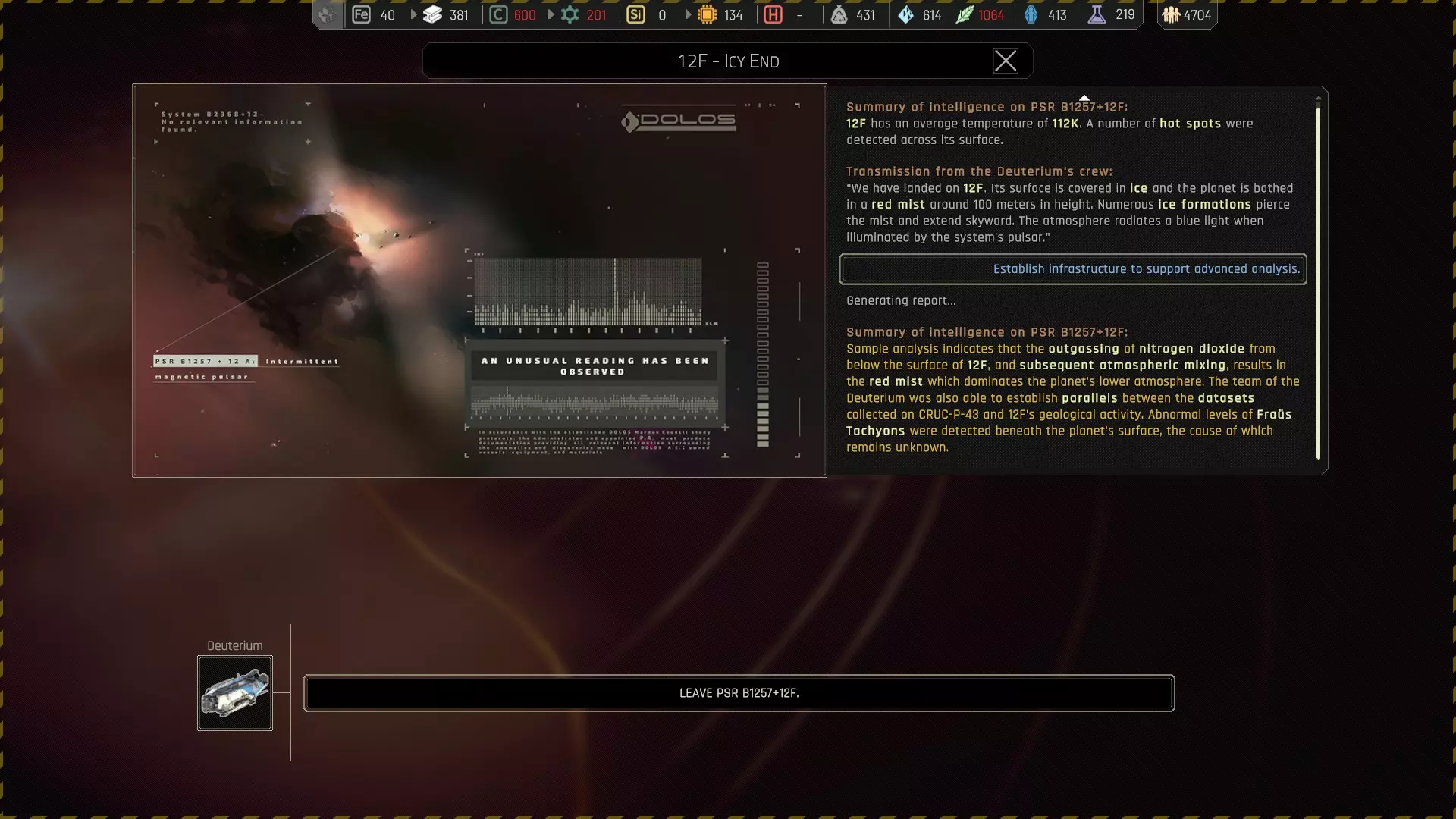This screenshot has height=819, width=1456.
Task: Select the Deuterium ship thumbnail
Action: 235,693
